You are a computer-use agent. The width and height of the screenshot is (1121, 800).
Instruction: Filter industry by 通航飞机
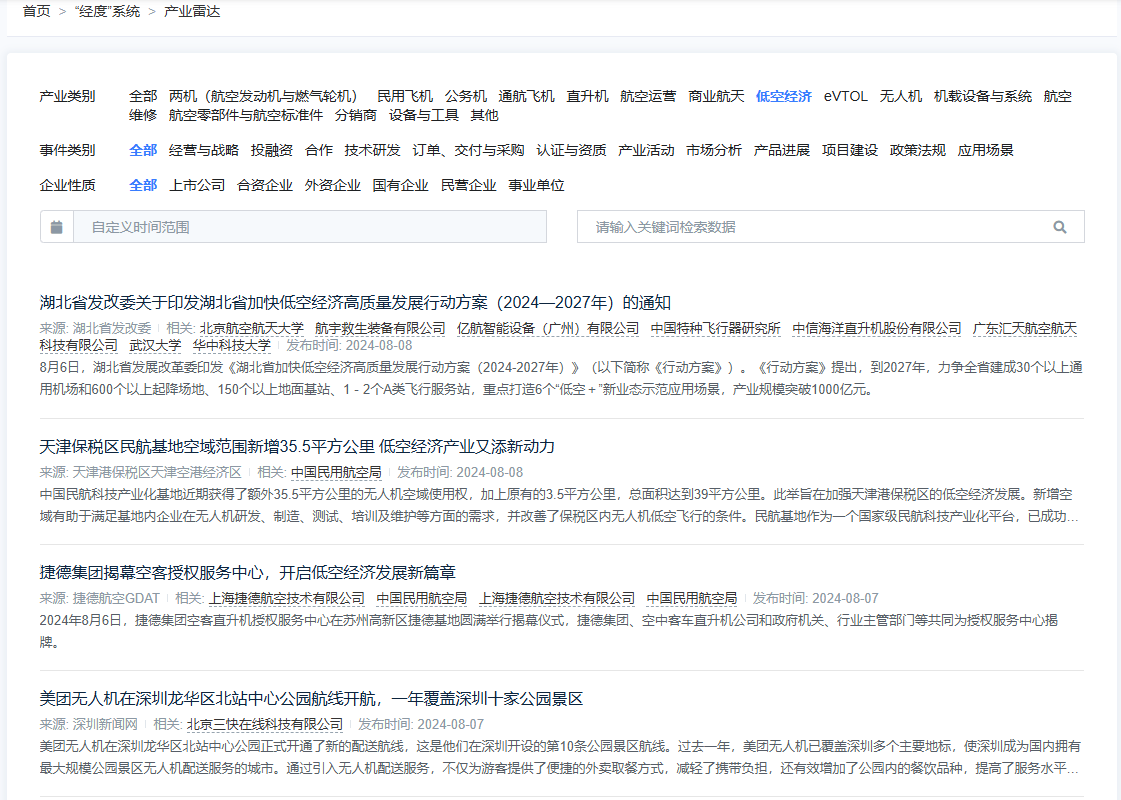pos(526,97)
